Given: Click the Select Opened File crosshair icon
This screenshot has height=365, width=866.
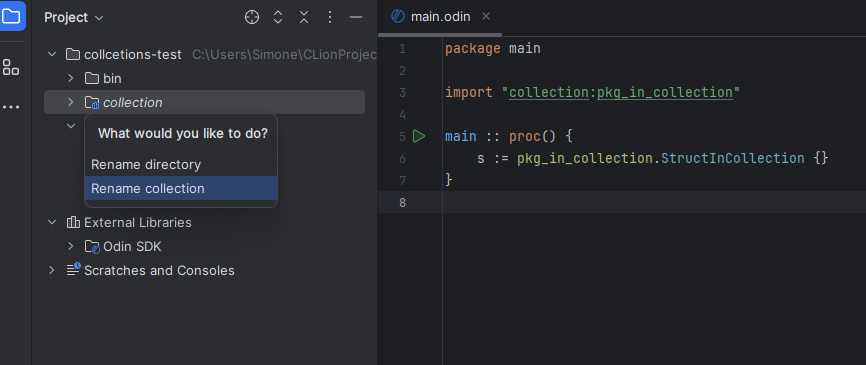Looking at the screenshot, I should pos(252,17).
